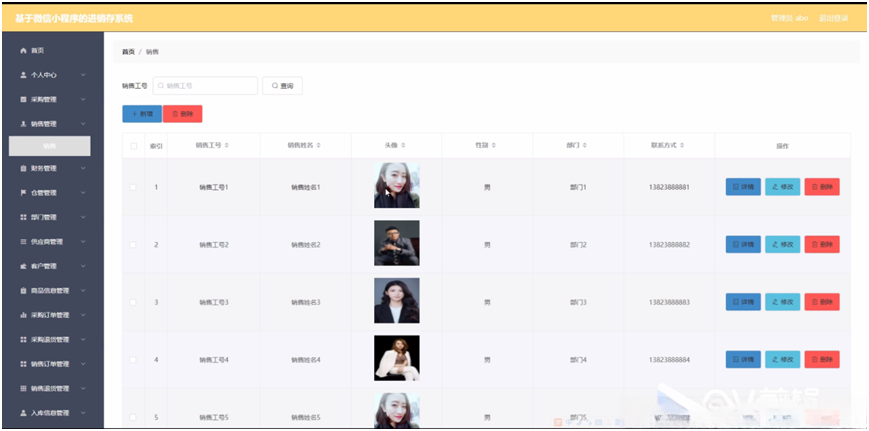Expand the 客户管理 menu chevron

83,266
